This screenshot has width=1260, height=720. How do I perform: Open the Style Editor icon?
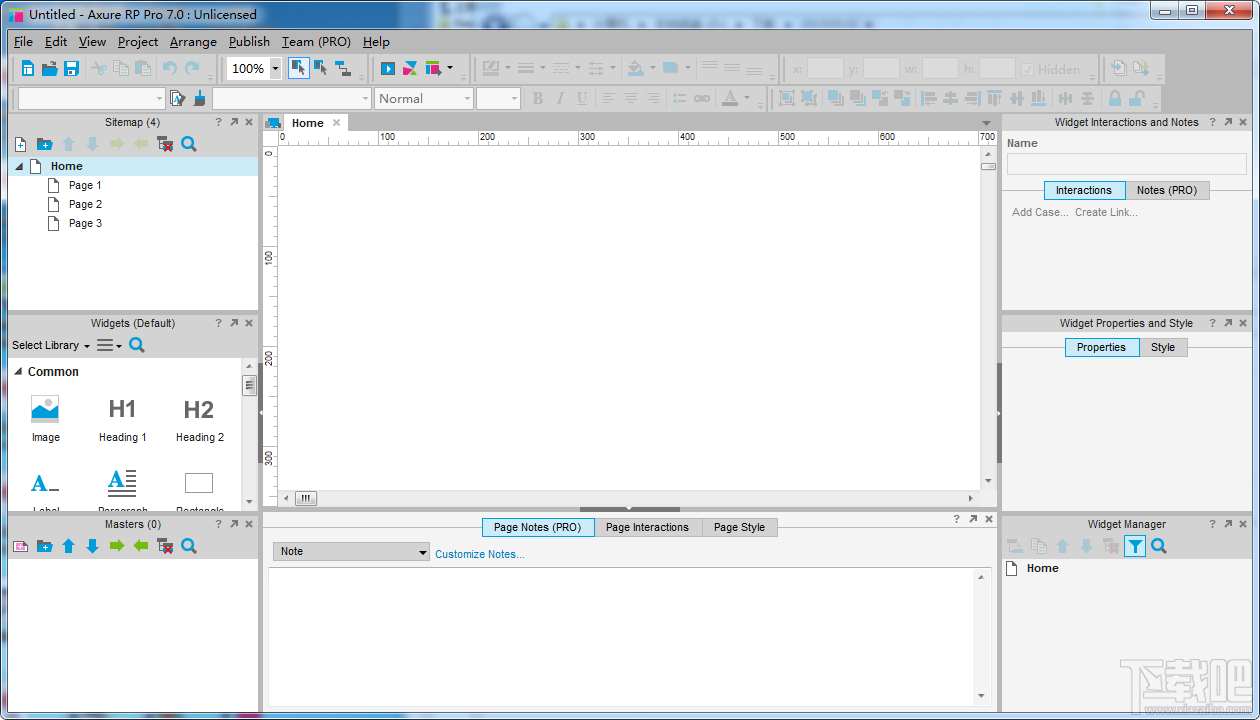click(177, 98)
